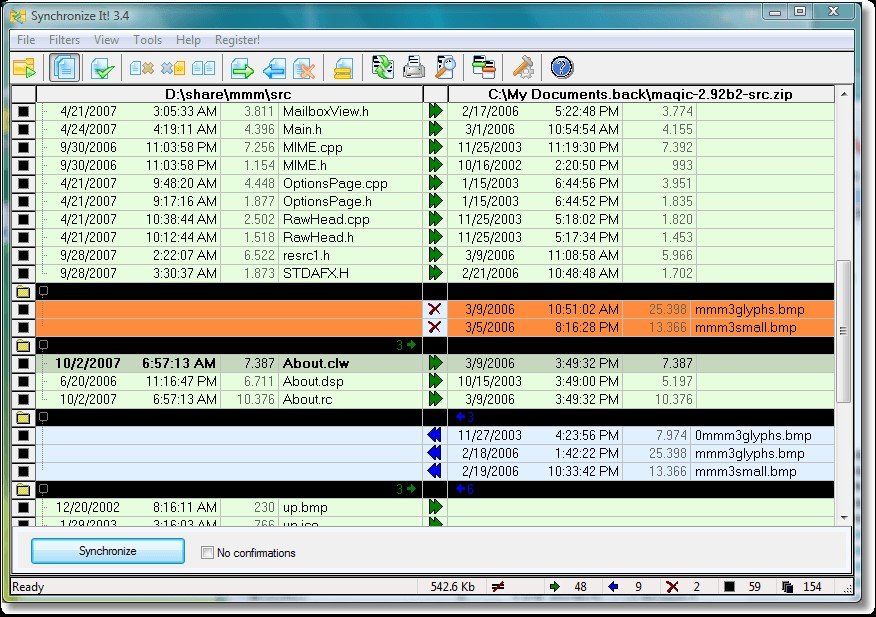This screenshot has width=876, height=617.
Task: Click the delete file toolbar icon with orange X
Action: point(305,69)
